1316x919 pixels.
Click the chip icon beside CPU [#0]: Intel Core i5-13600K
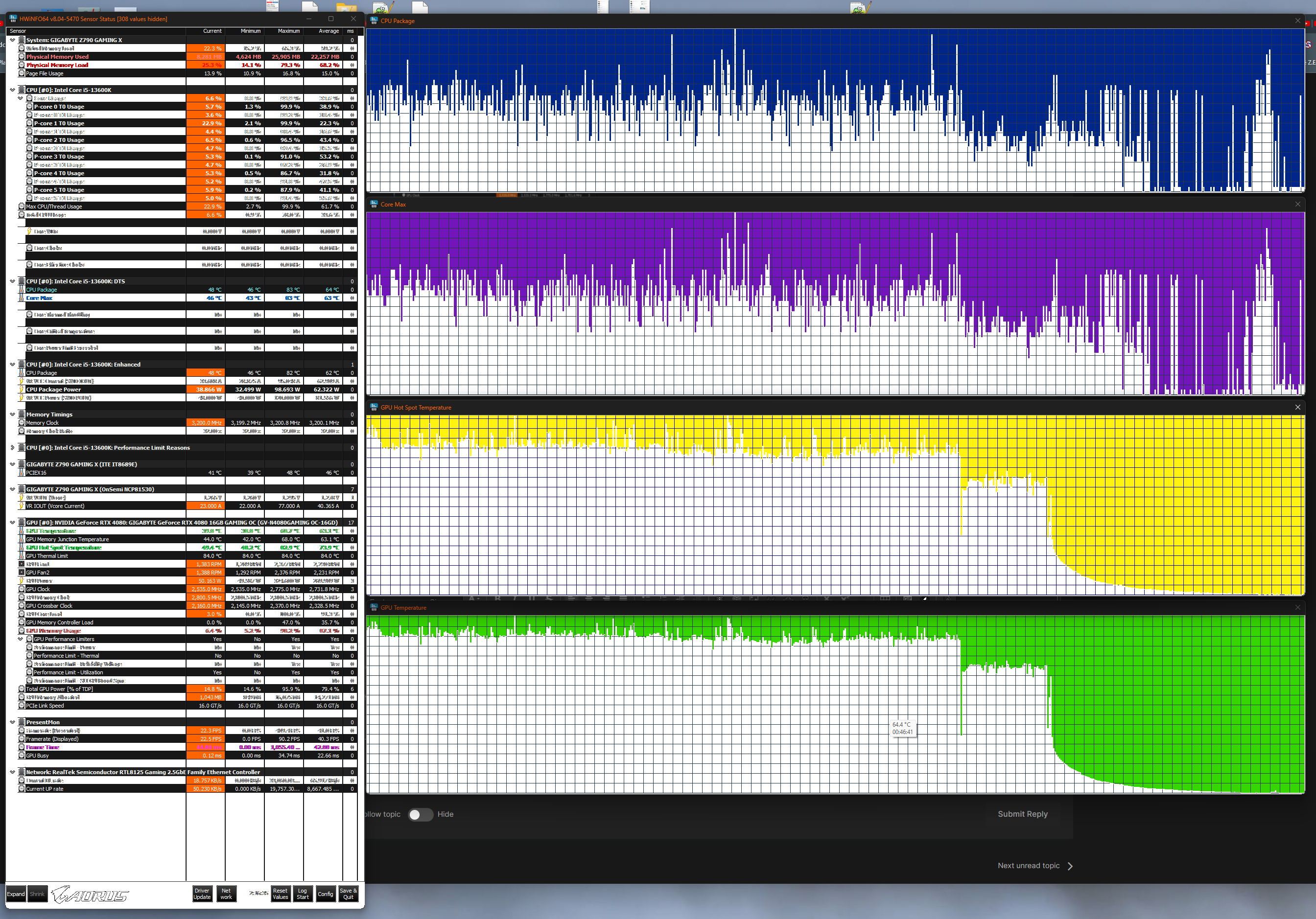[x=22, y=90]
